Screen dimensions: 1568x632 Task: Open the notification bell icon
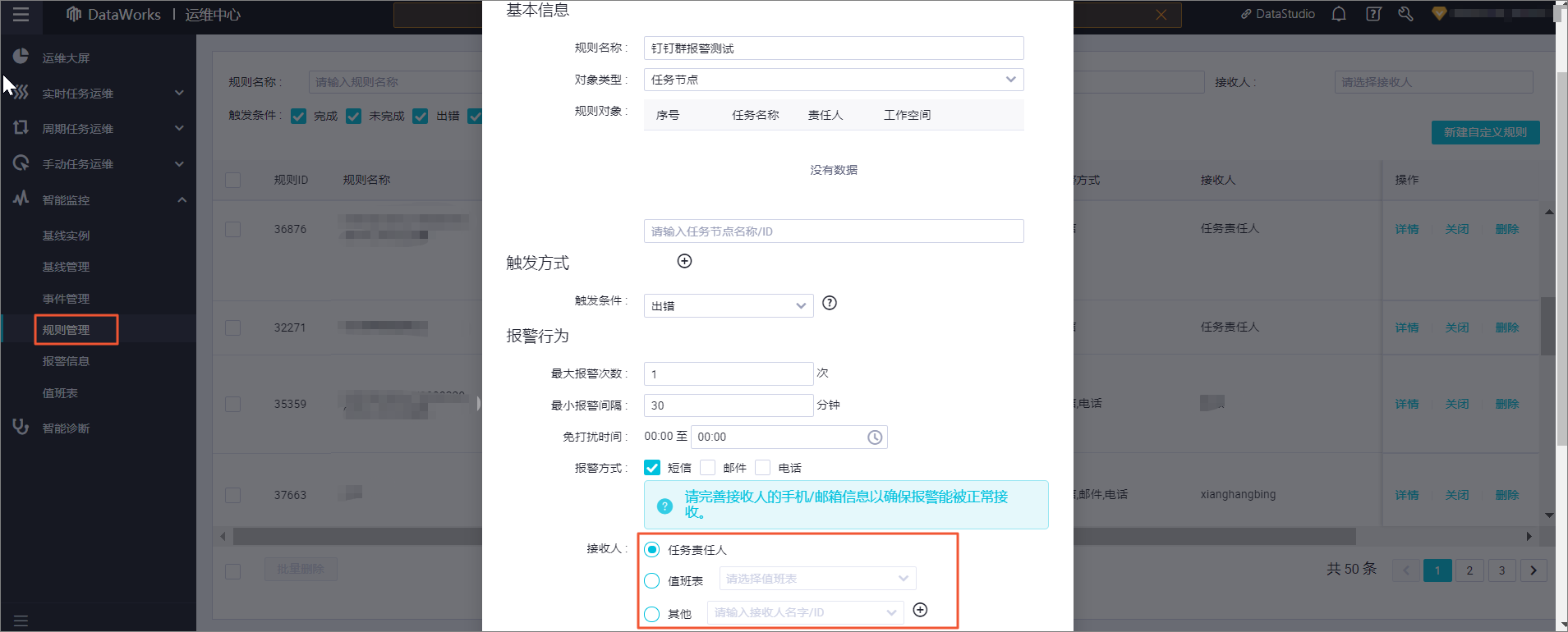1339,14
